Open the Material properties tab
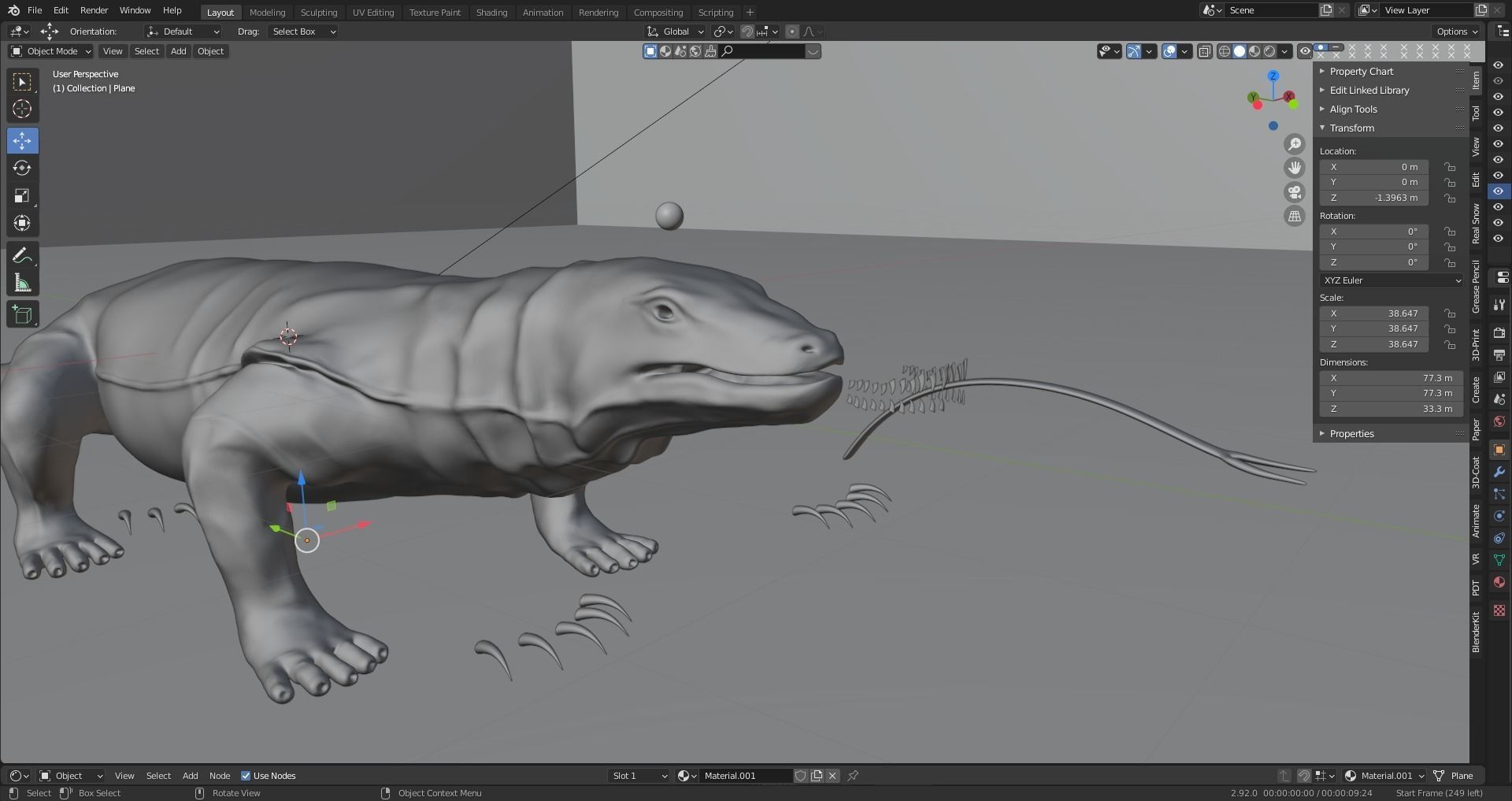Viewport: 1512px width, 801px height. tap(1499, 582)
